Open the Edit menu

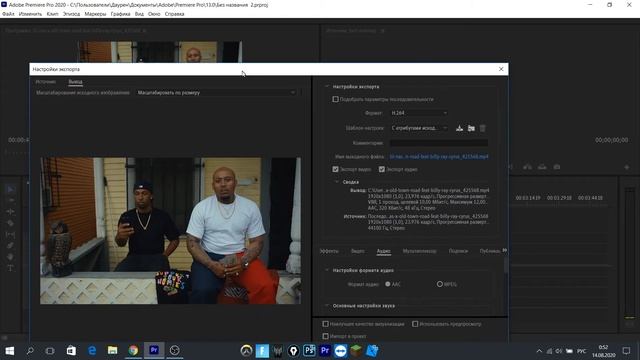point(30,14)
